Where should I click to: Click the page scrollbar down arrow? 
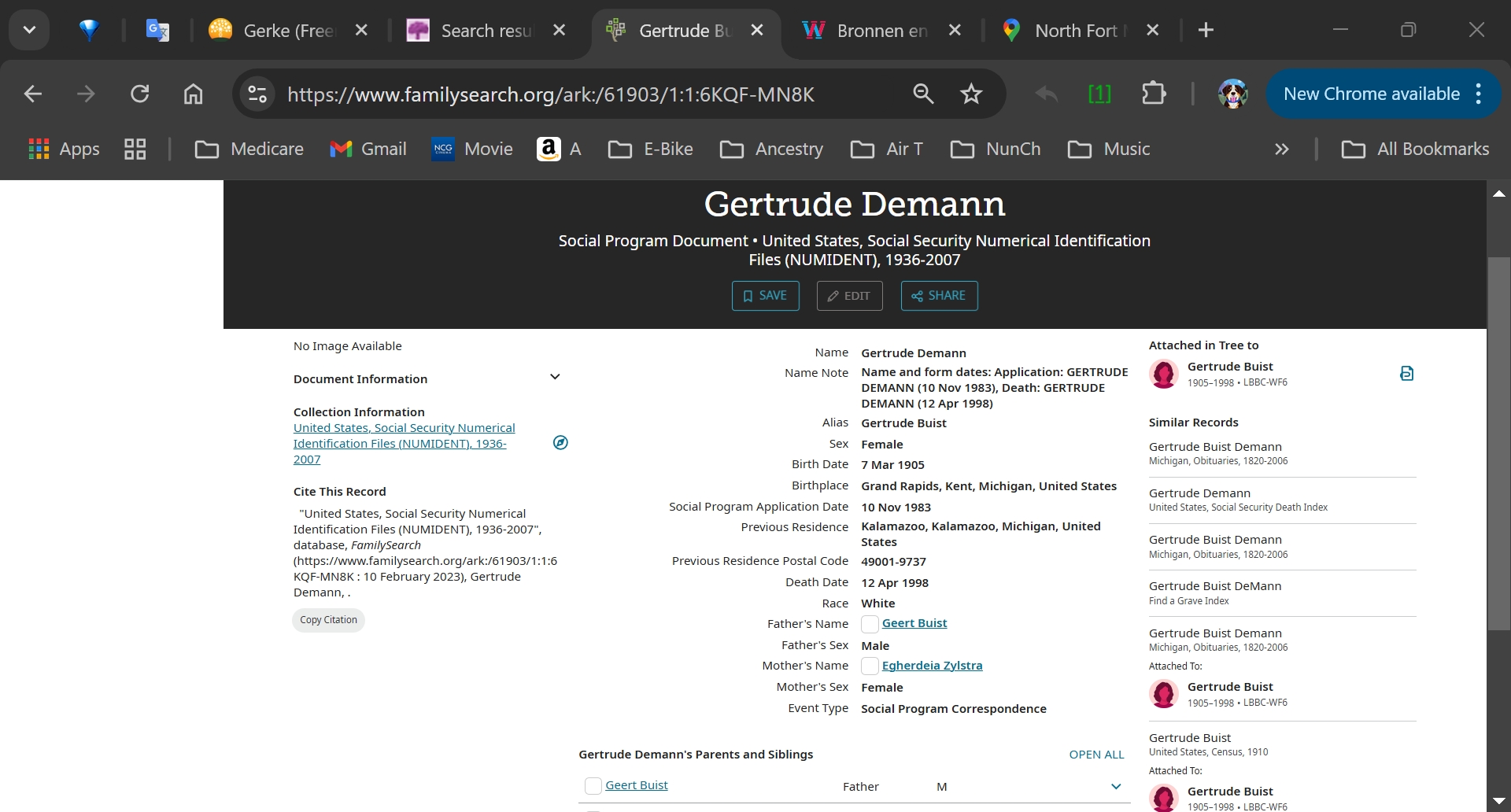point(1499,801)
